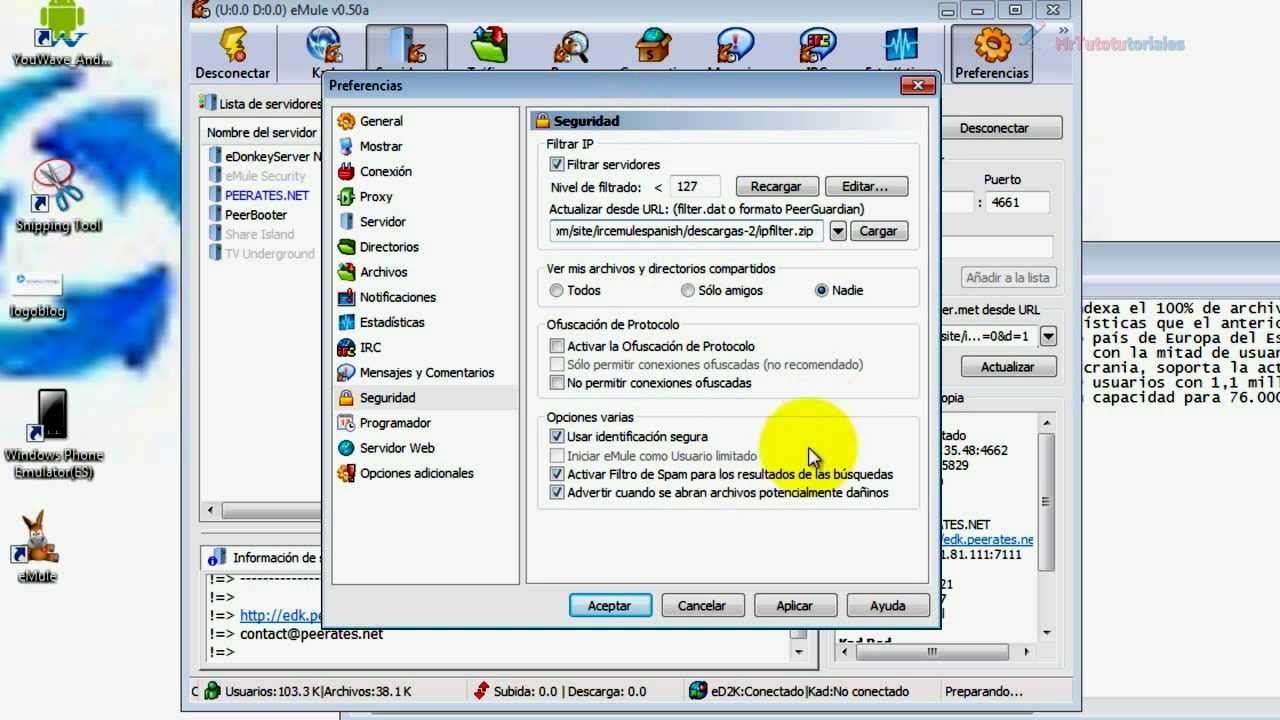
Task: Select Servidor Web in preferences sidebar
Action: (x=397, y=448)
